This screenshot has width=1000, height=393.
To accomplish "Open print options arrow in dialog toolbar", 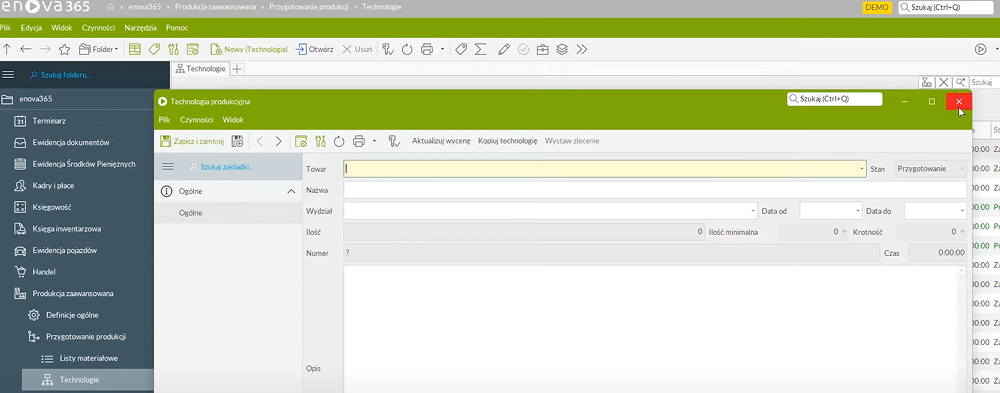I will 374,141.
